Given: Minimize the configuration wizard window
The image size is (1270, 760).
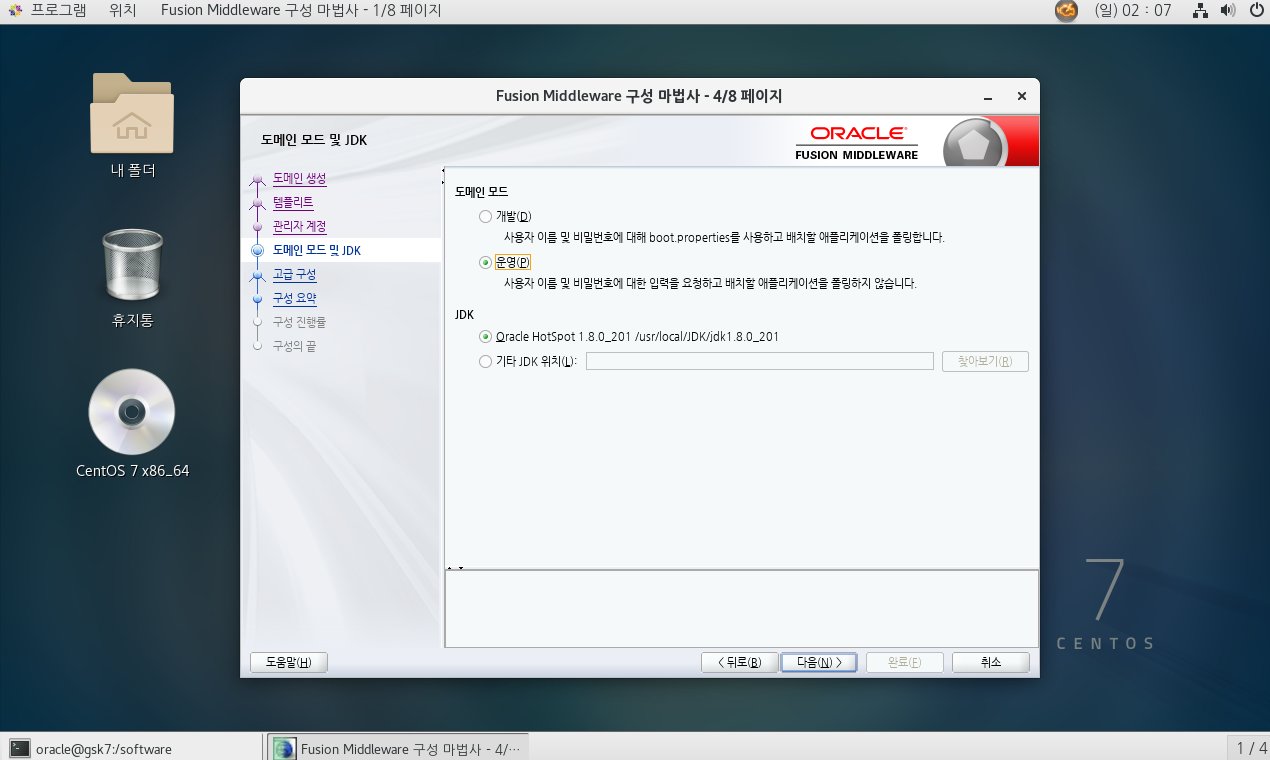Looking at the screenshot, I should (988, 97).
